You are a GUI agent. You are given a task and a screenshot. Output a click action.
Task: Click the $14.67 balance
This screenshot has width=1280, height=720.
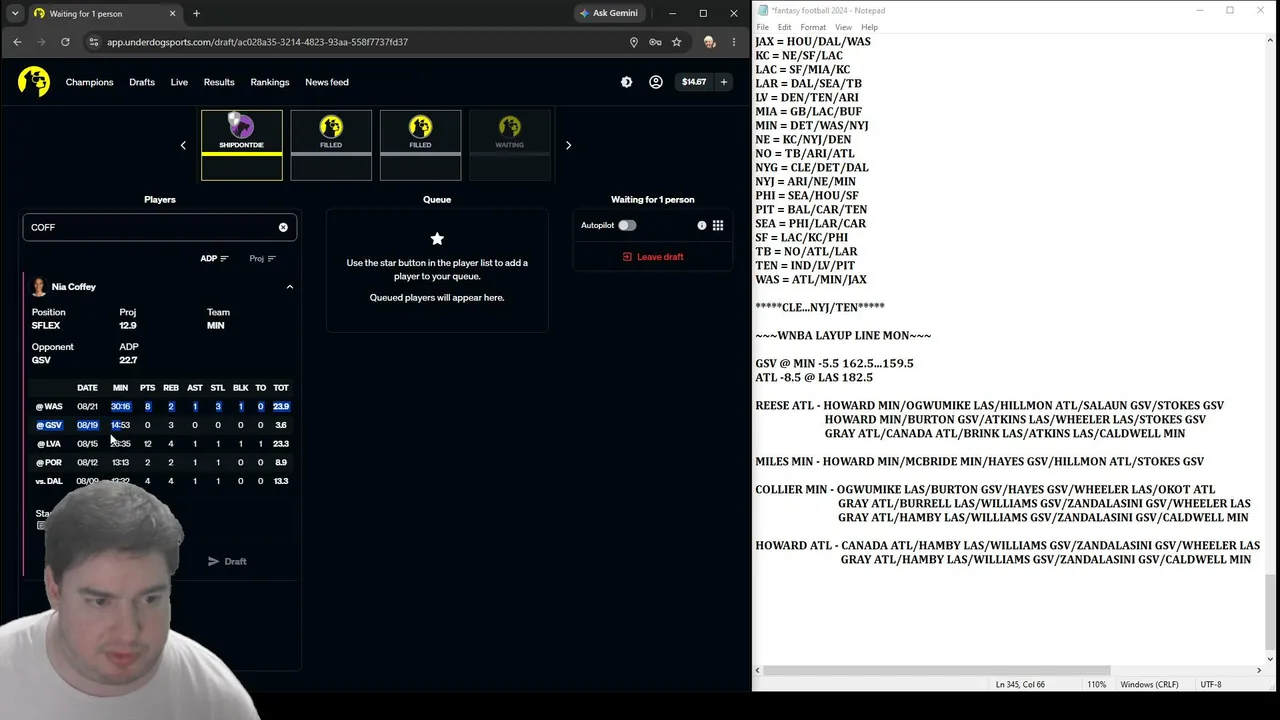[x=694, y=82]
